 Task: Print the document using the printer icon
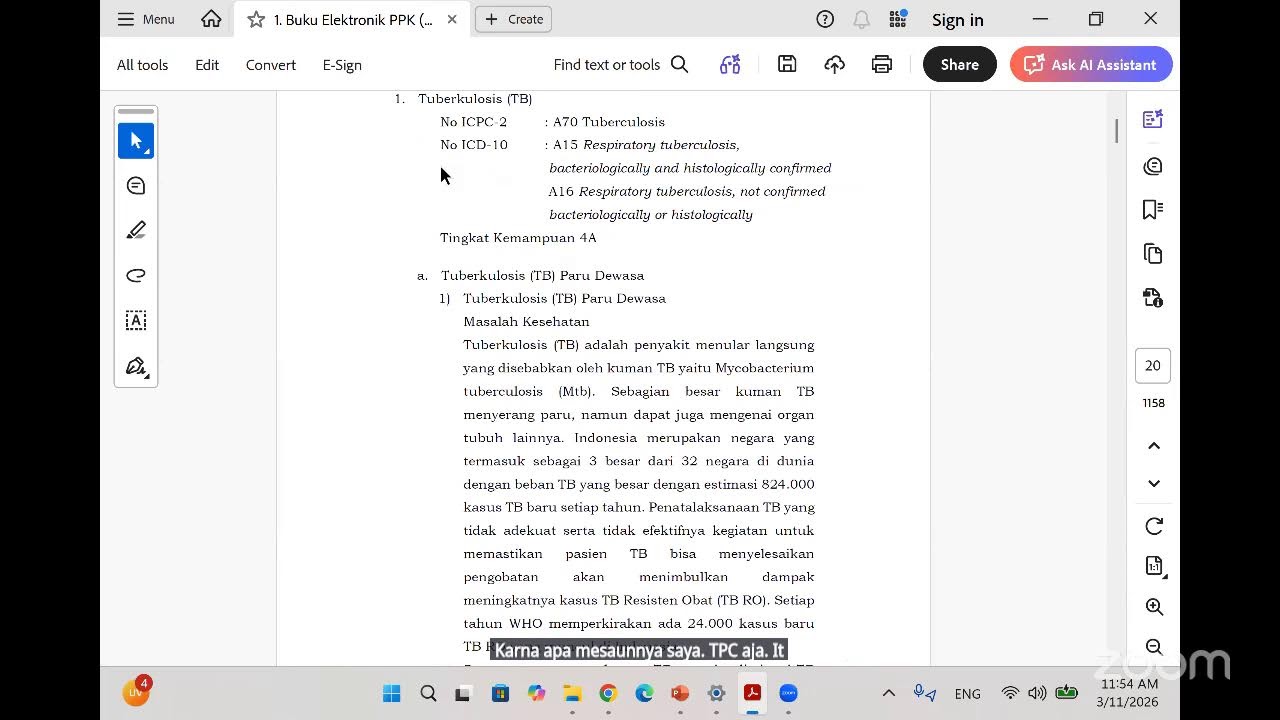click(x=881, y=65)
